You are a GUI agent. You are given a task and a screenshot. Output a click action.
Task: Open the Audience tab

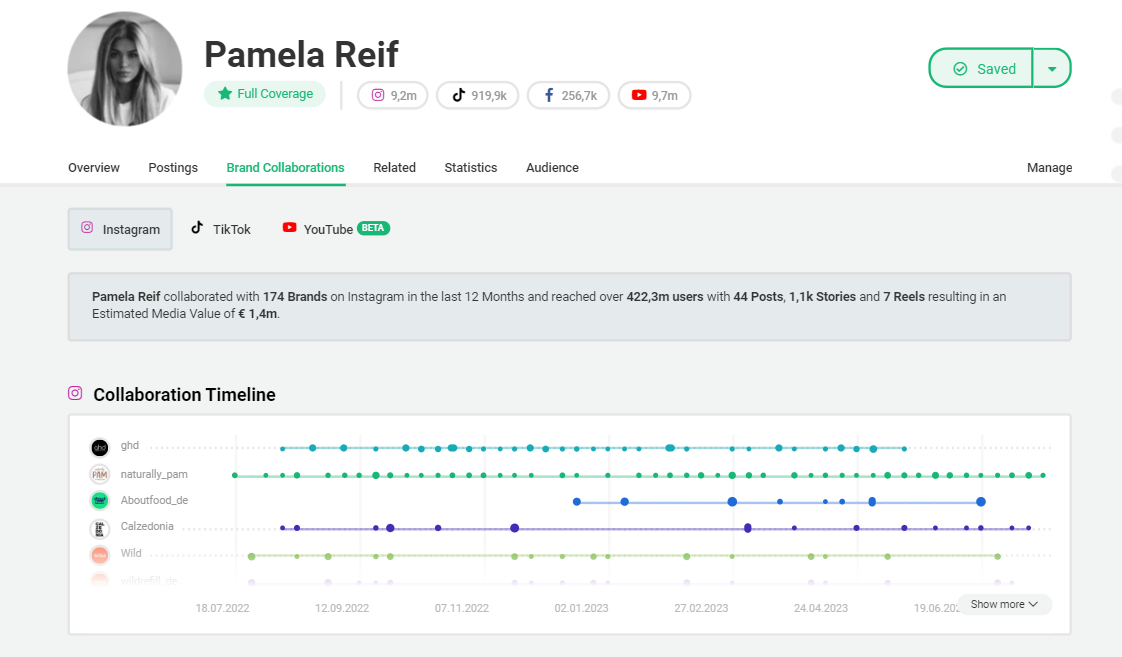point(552,168)
